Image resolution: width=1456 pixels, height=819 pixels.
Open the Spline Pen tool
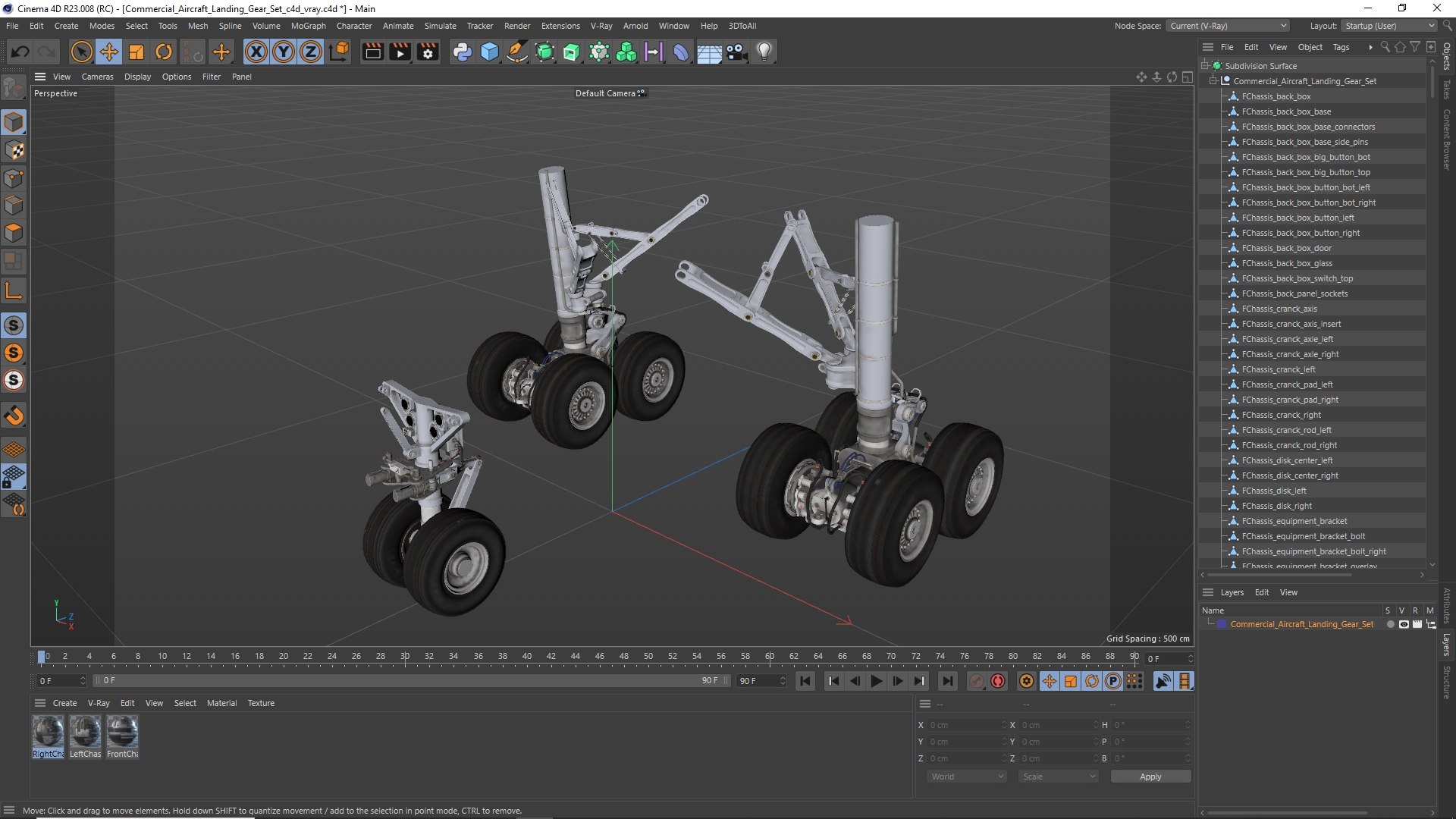pos(517,52)
